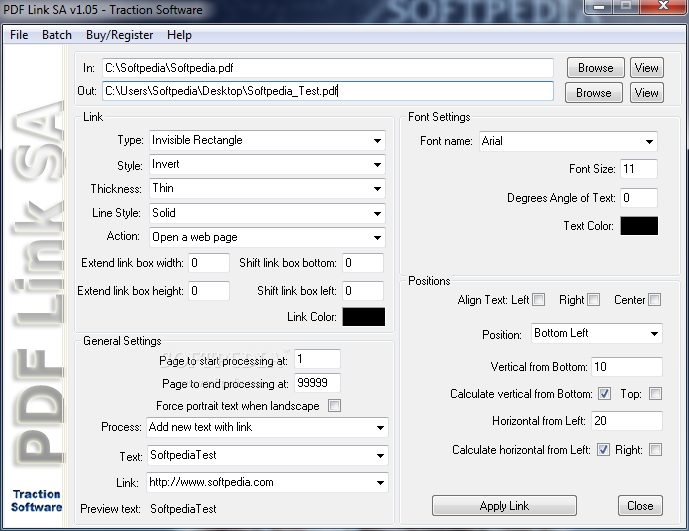Check Align Text Right checkbox
This screenshot has height=531, width=689.
(x=593, y=300)
